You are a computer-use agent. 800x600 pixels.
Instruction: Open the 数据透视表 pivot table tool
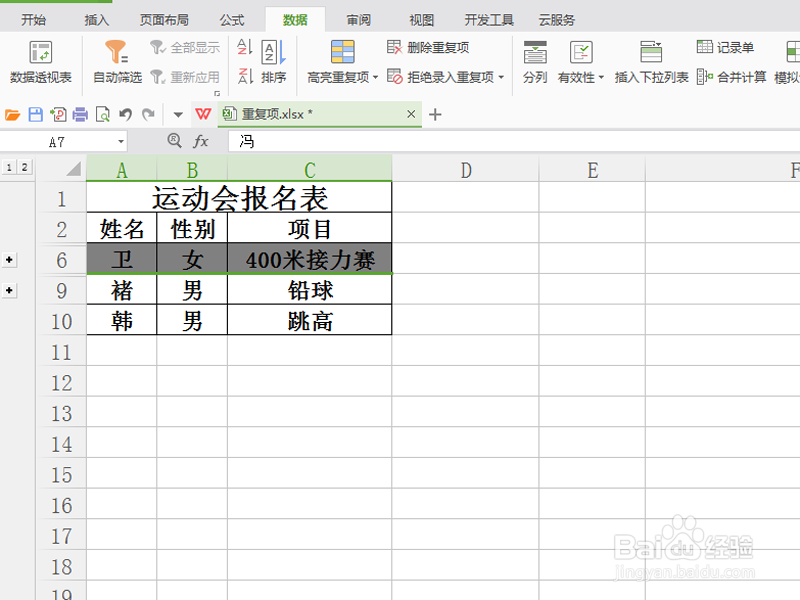(x=41, y=62)
